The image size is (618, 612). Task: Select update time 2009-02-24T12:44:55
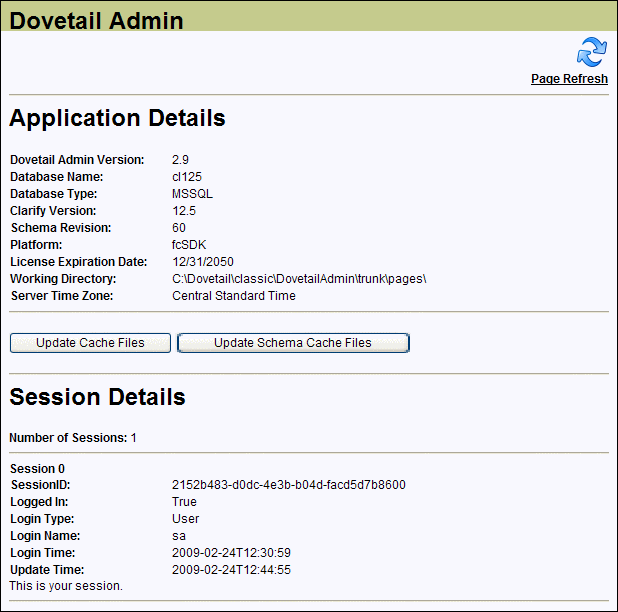point(231,569)
